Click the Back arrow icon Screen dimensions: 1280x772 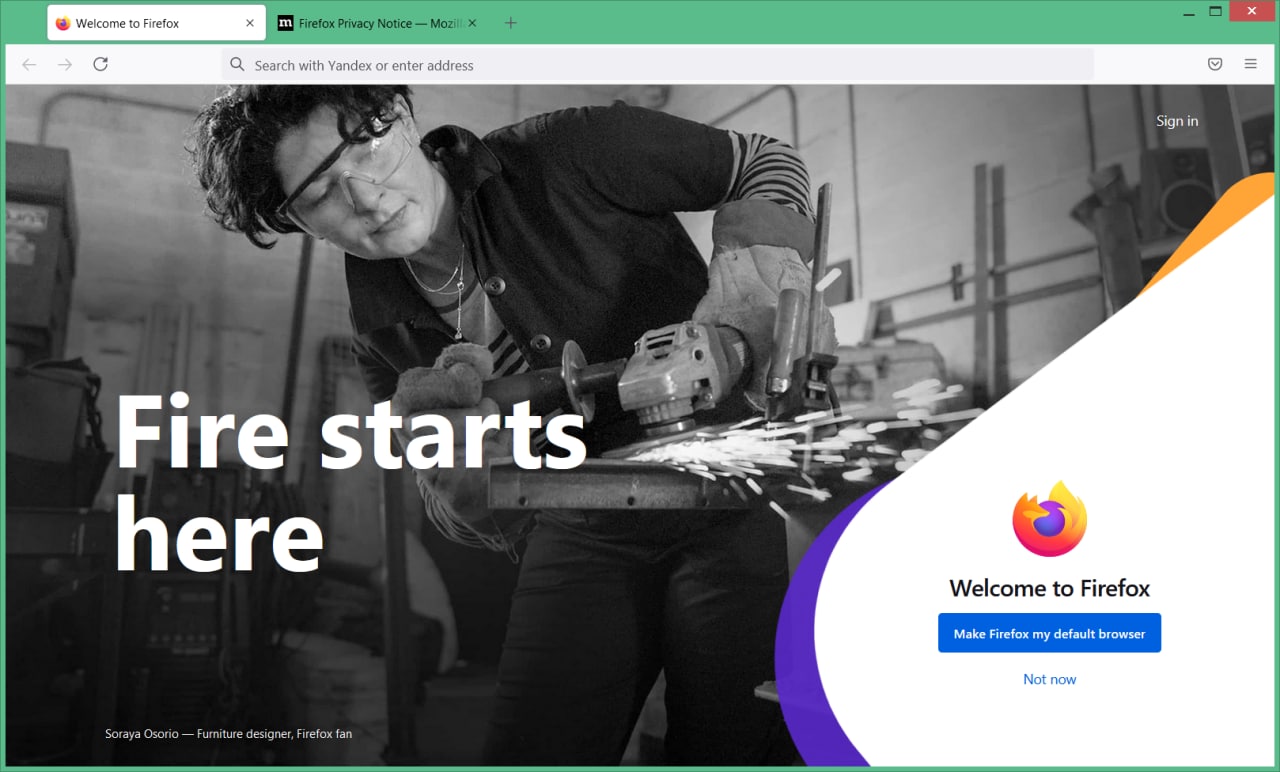(x=29, y=64)
